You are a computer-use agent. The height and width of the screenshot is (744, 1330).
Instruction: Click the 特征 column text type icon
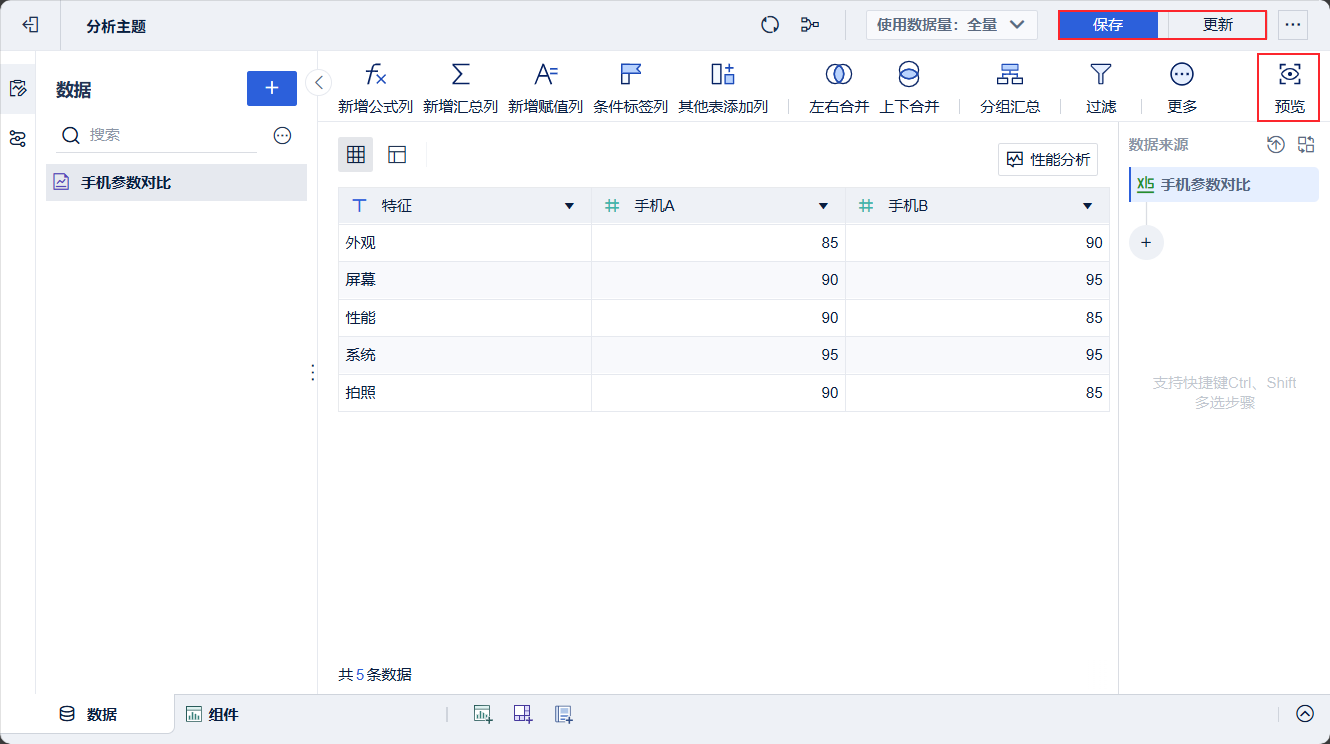(359, 206)
